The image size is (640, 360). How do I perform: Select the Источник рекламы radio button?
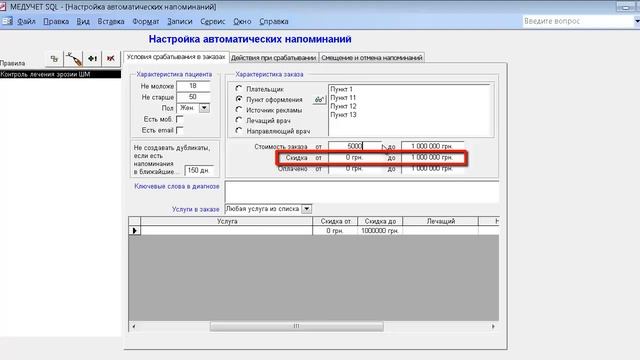(239, 110)
